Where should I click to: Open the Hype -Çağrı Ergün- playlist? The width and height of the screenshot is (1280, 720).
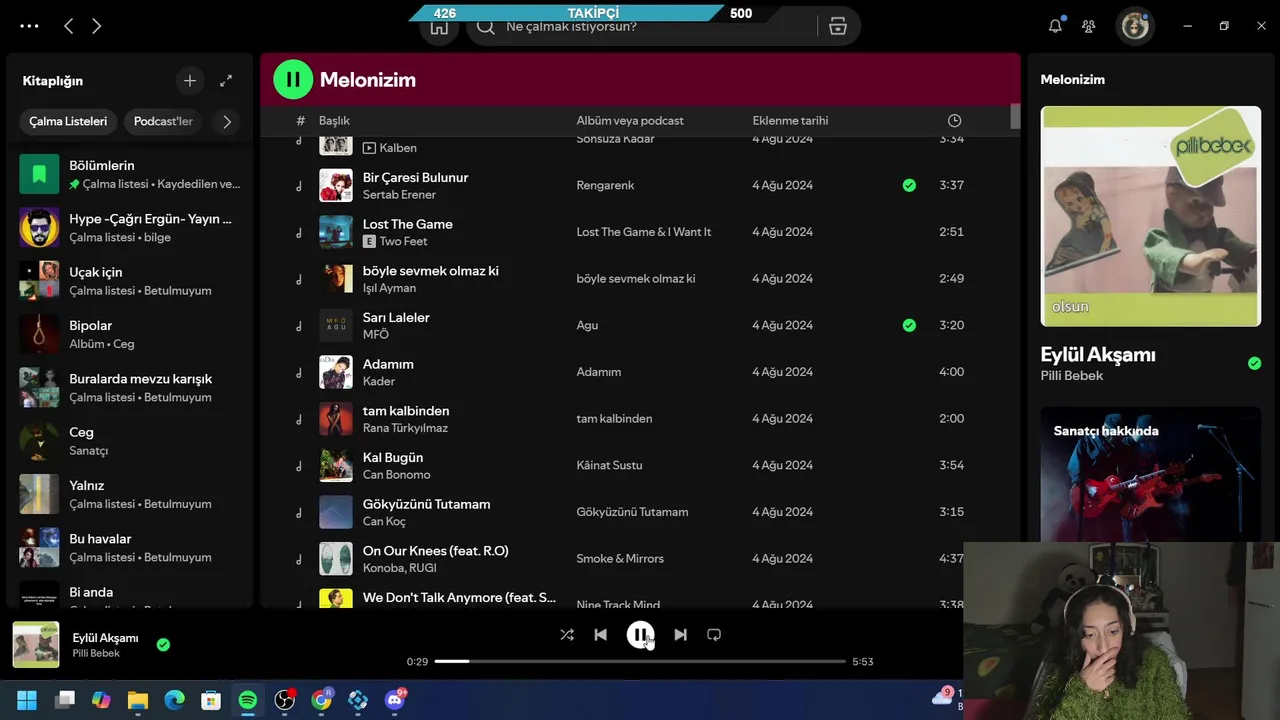pyautogui.click(x=130, y=228)
